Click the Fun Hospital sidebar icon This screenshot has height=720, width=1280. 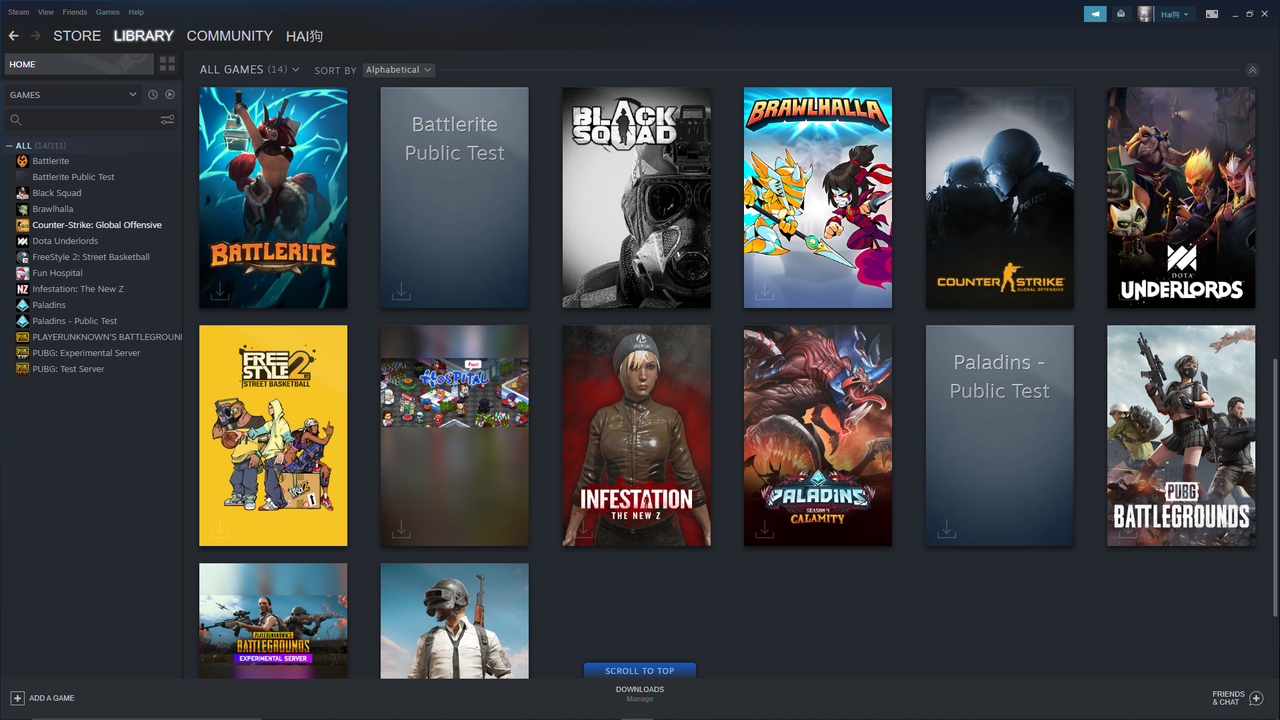click(x=23, y=273)
